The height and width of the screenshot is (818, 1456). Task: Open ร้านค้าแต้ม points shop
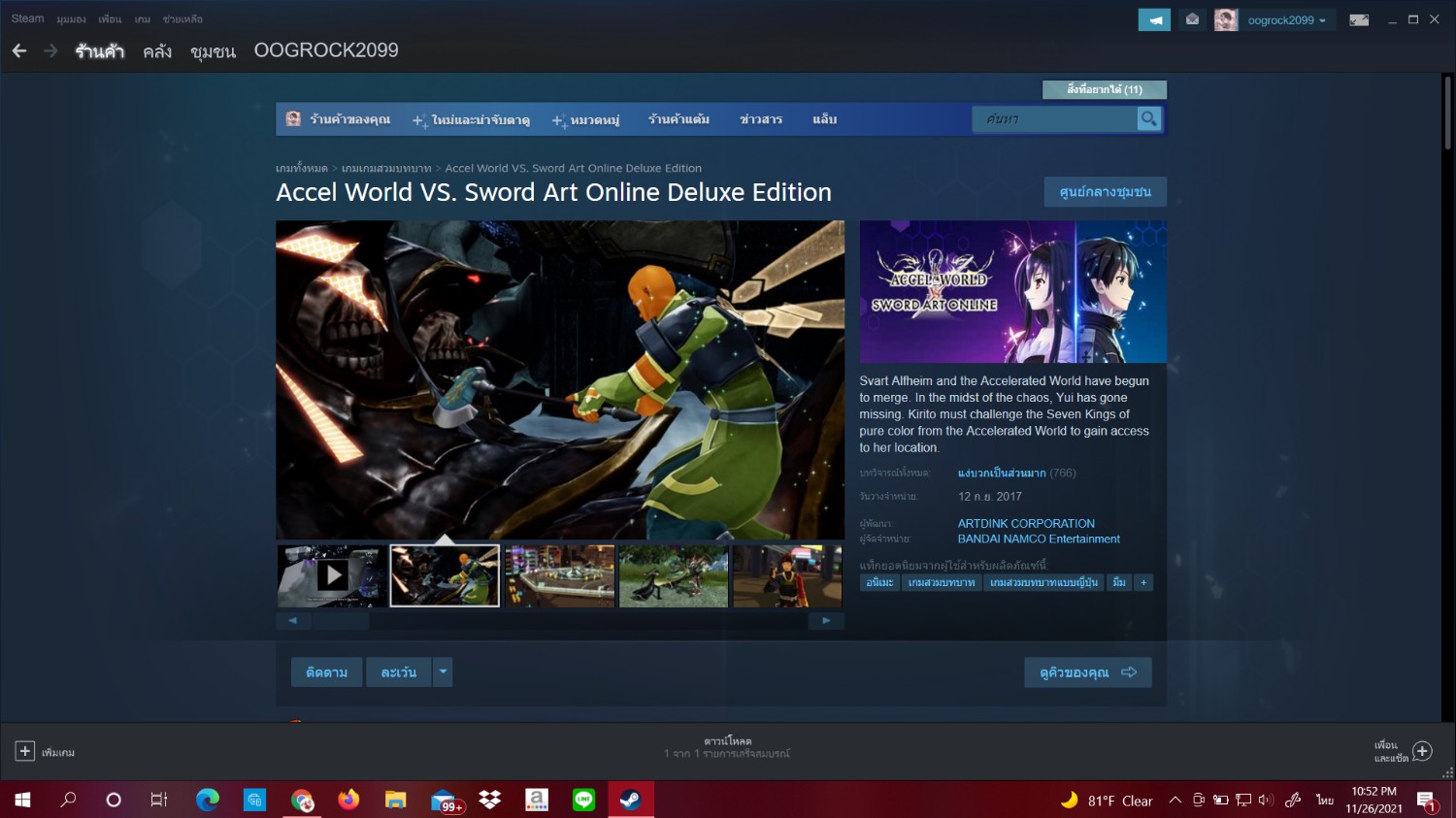[678, 119]
